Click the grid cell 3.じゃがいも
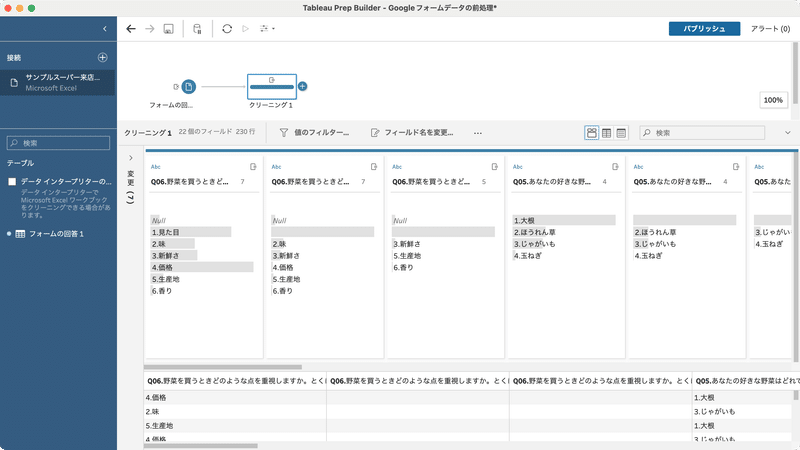Screen dimensions: 800x450 tap(743, 411)
